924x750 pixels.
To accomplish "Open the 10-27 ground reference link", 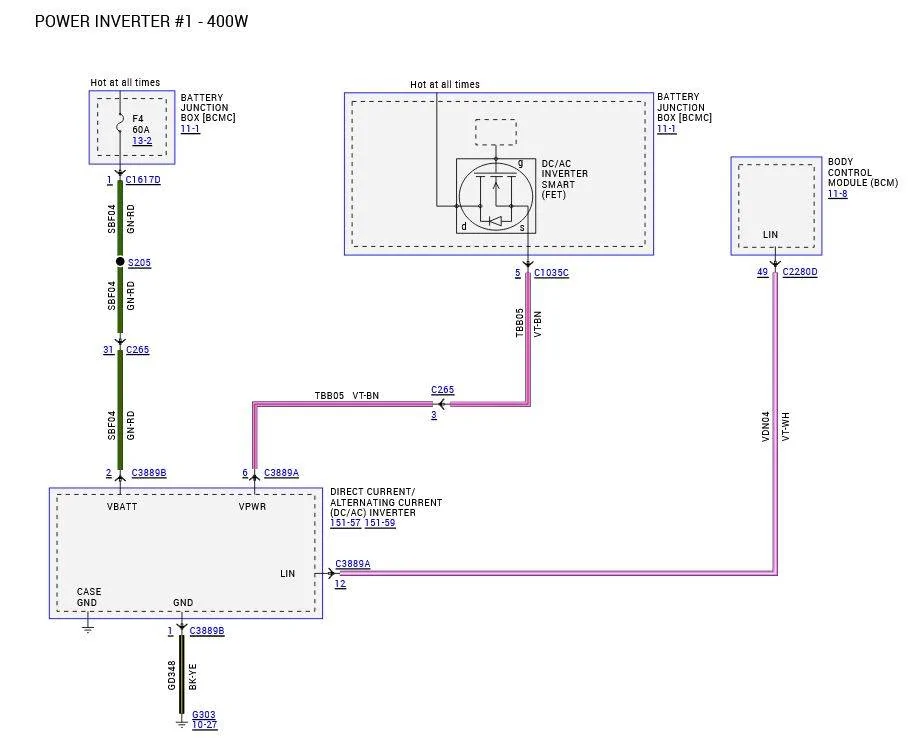I will pyautogui.click(x=204, y=725).
